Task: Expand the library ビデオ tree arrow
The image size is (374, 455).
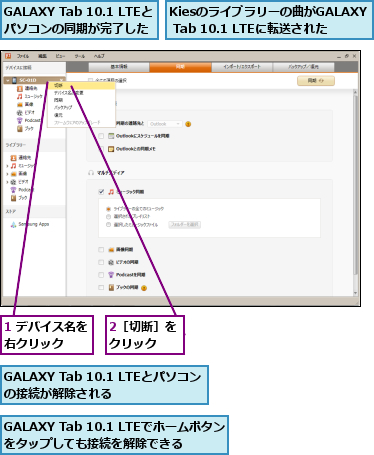Action: coord(7,182)
